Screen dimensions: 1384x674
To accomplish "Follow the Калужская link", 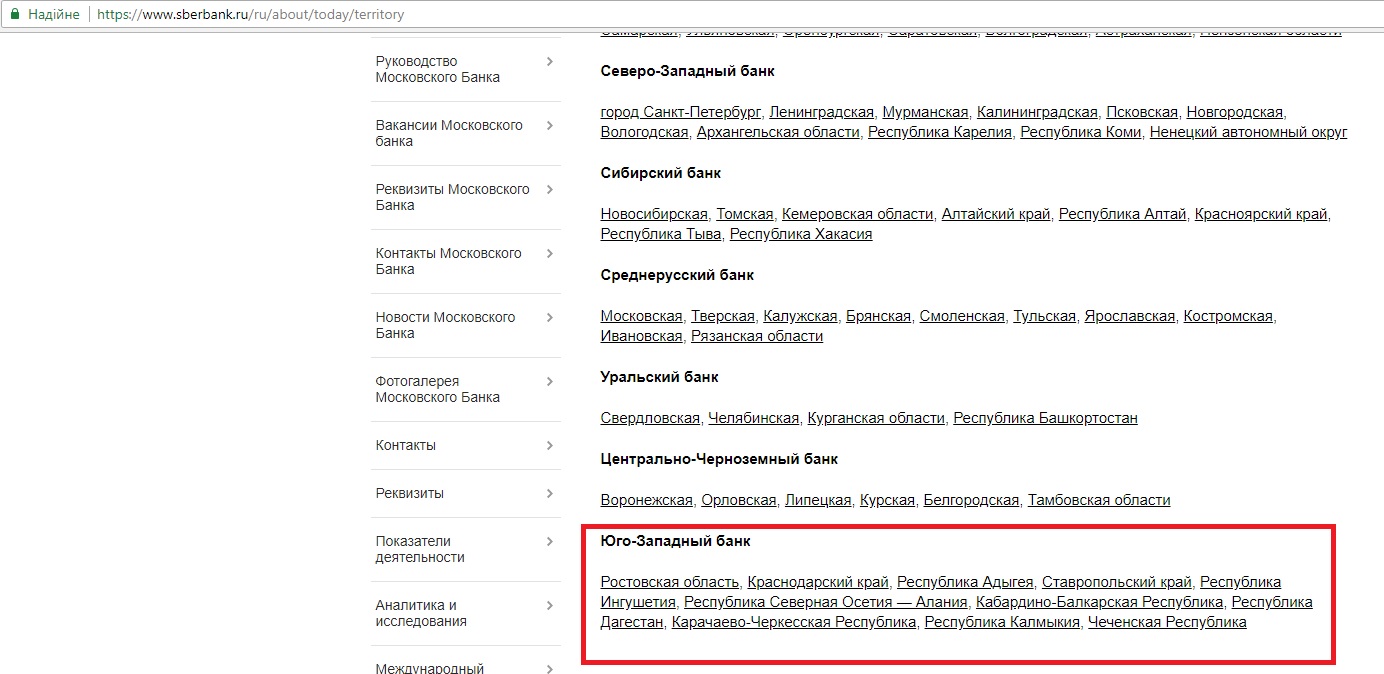I will click(x=800, y=316).
